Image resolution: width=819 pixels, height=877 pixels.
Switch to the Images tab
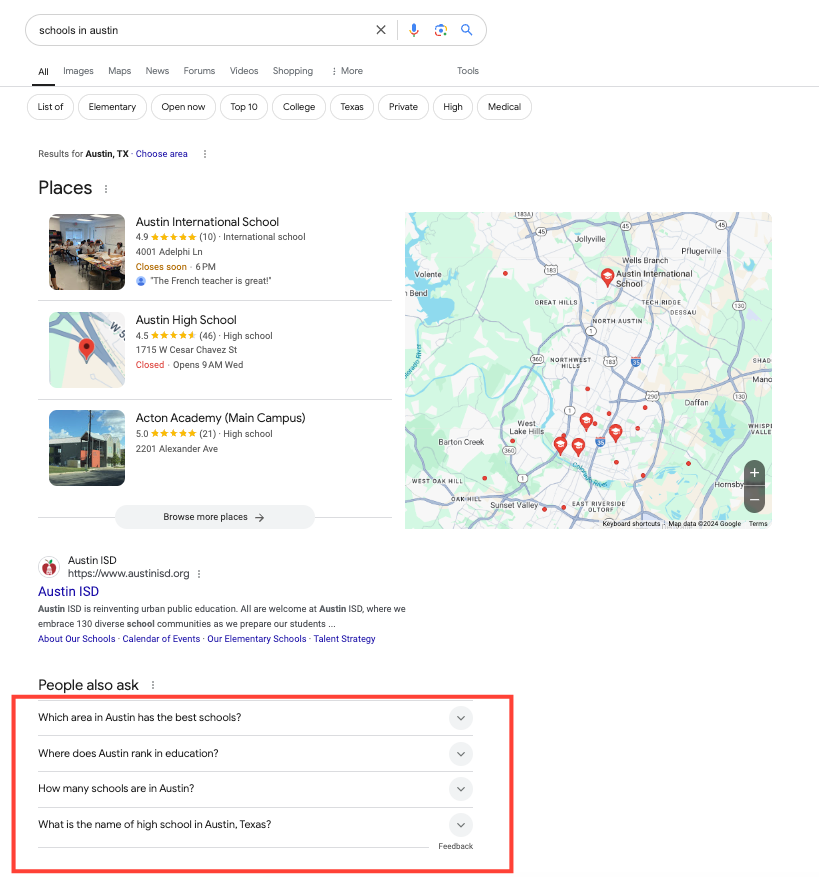(x=78, y=71)
